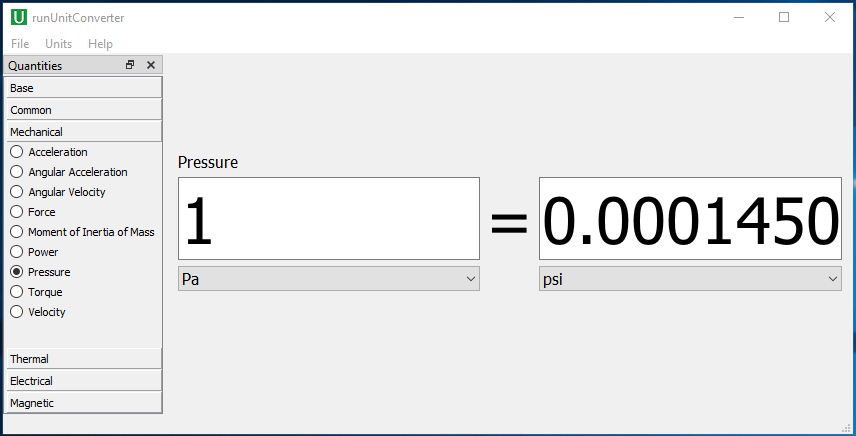Click the input value field showing 1

329,218
